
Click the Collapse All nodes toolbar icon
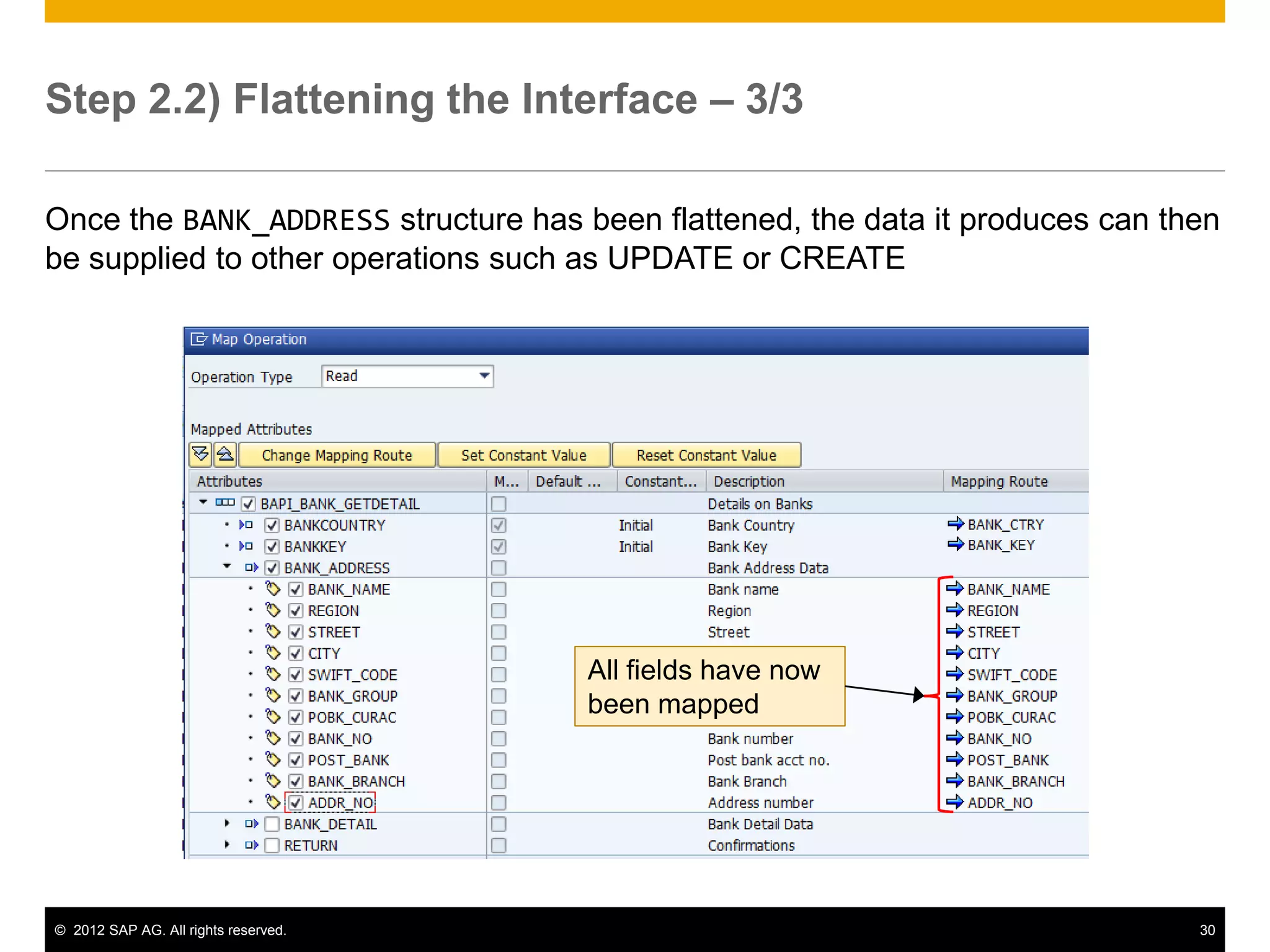[225, 454]
